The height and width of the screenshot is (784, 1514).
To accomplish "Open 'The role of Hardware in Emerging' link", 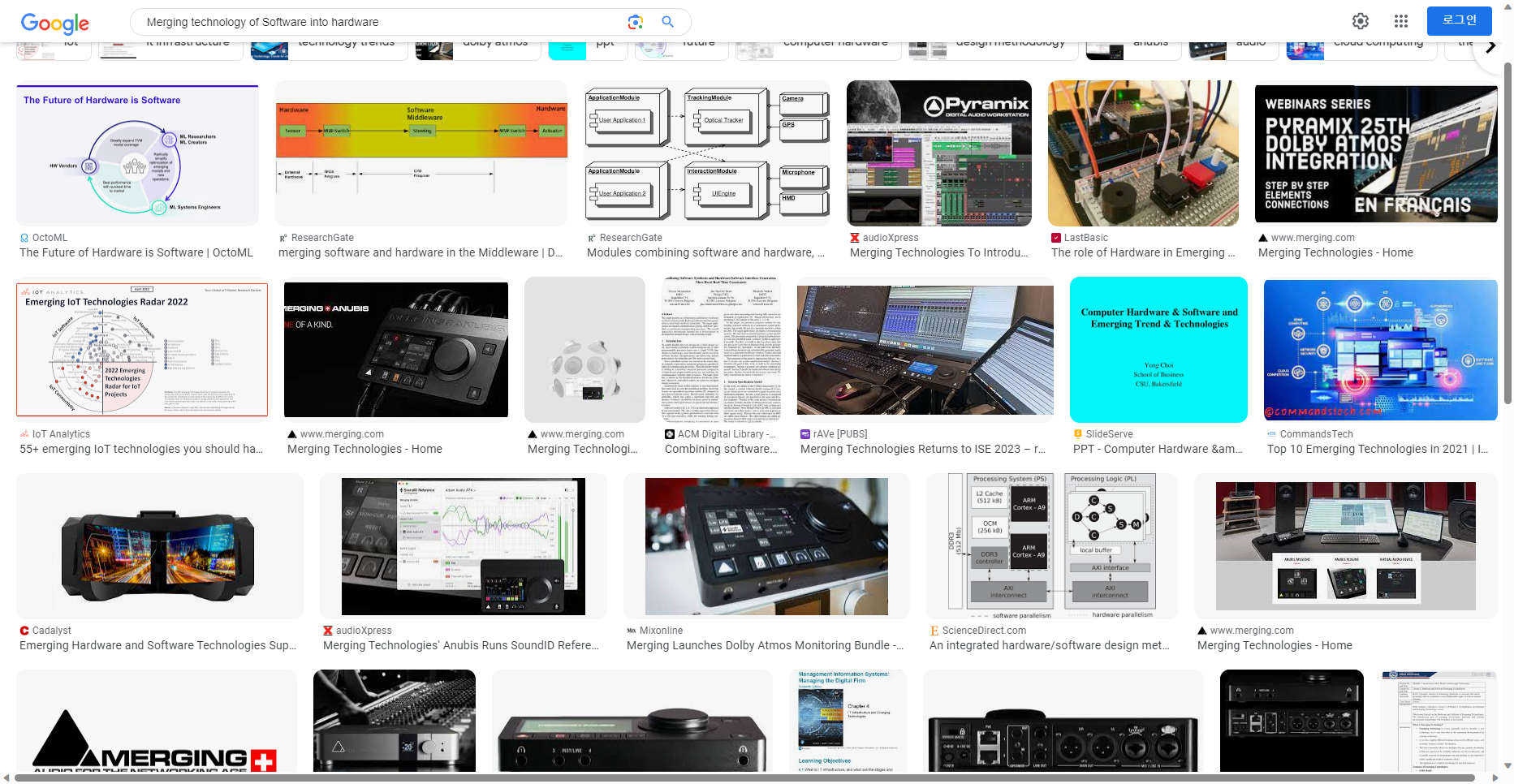I will 1143,252.
